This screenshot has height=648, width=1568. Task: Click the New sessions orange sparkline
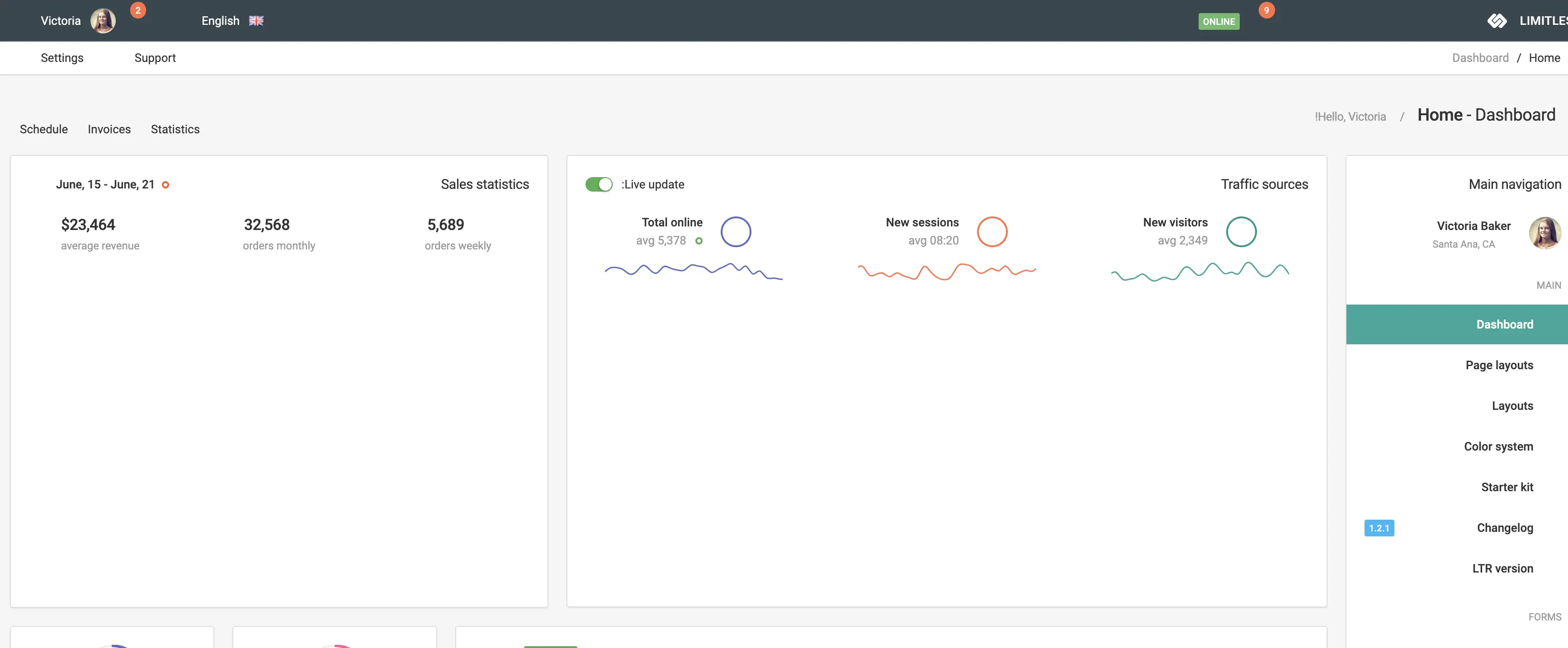tap(946, 272)
